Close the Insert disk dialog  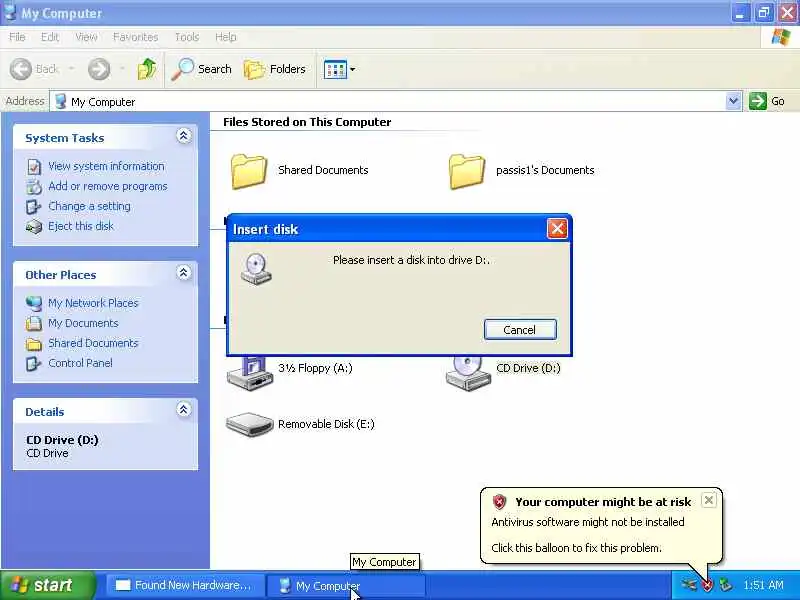[x=557, y=229]
